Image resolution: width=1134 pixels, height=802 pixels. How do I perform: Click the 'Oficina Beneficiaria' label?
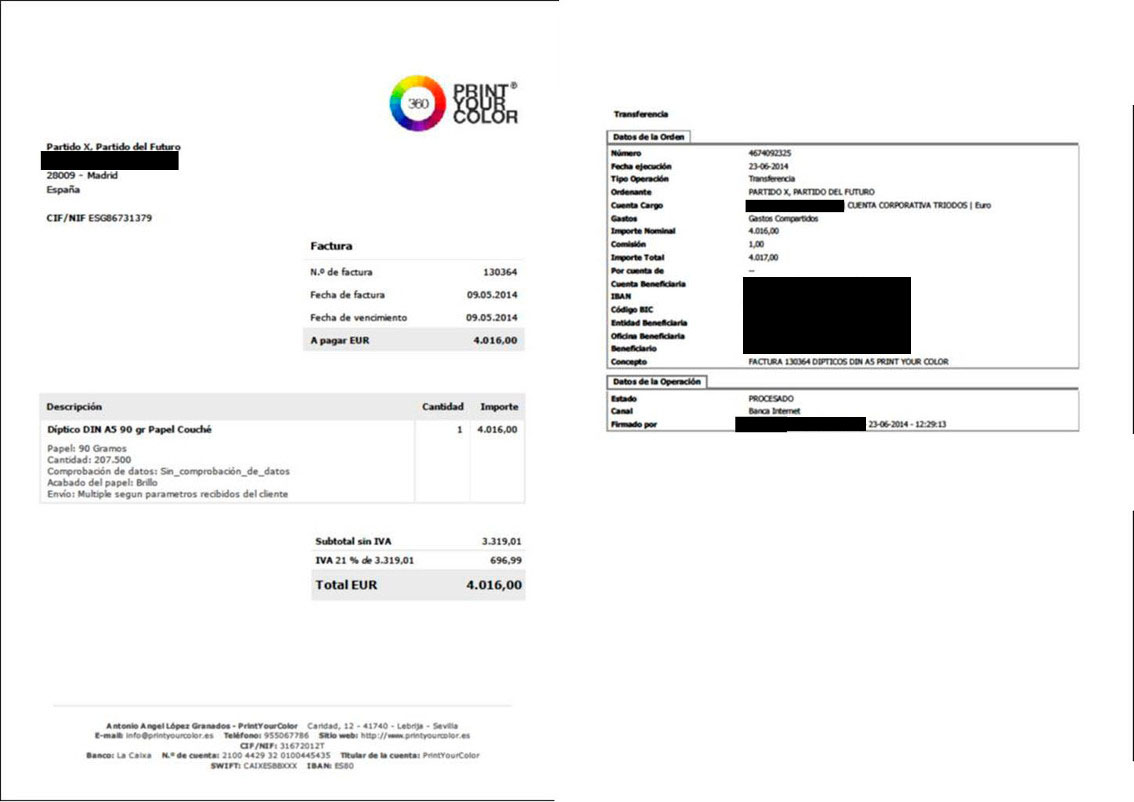647,336
